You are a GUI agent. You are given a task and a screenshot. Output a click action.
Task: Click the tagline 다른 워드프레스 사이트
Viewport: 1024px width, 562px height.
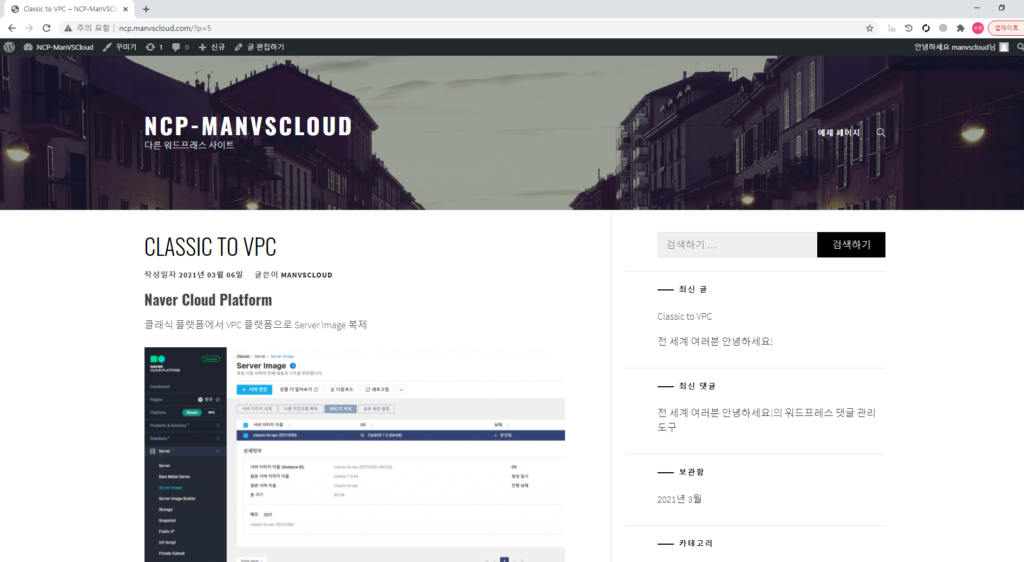(x=189, y=145)
